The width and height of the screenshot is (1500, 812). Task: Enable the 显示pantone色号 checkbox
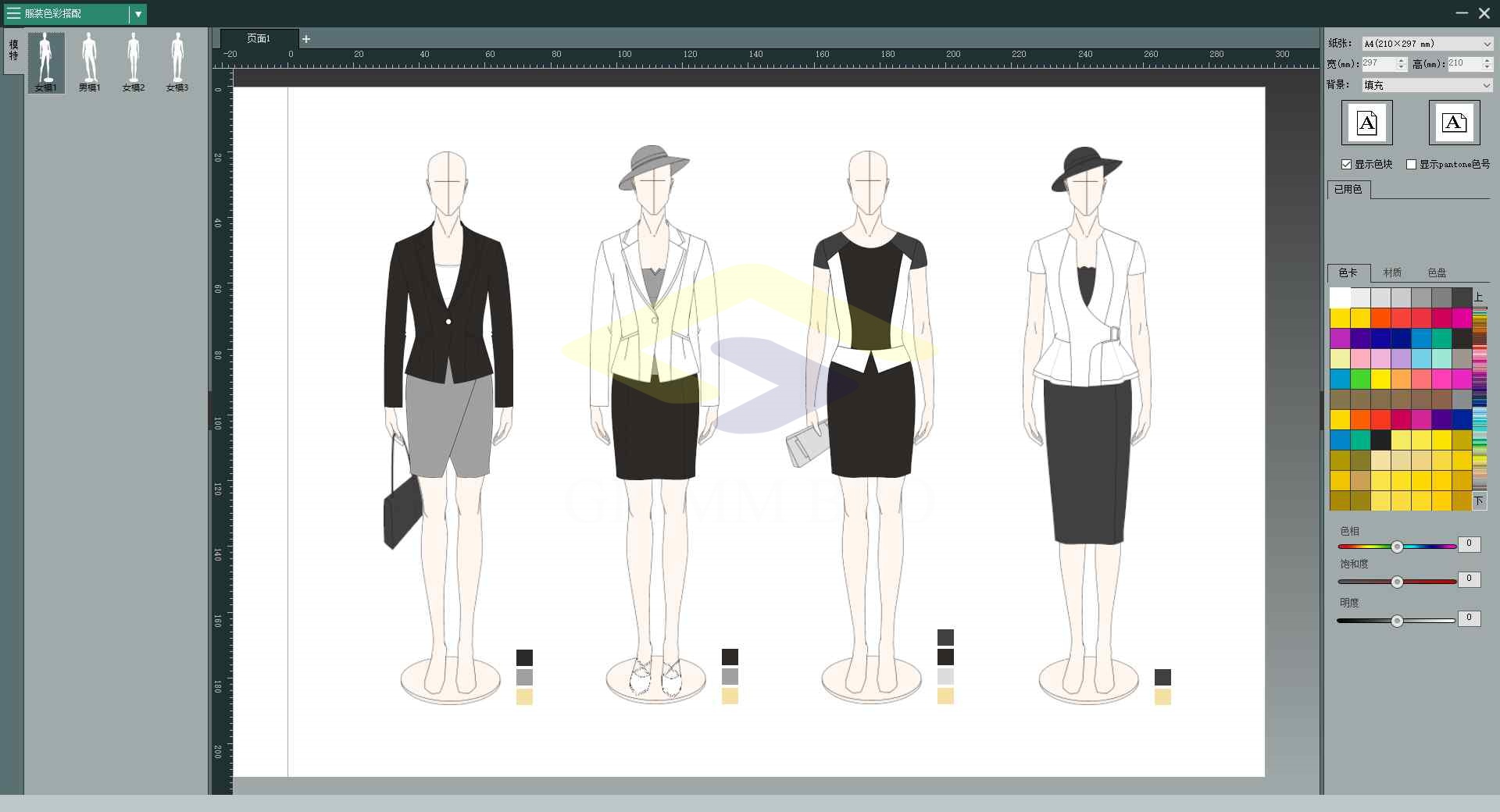(1411, 165)
